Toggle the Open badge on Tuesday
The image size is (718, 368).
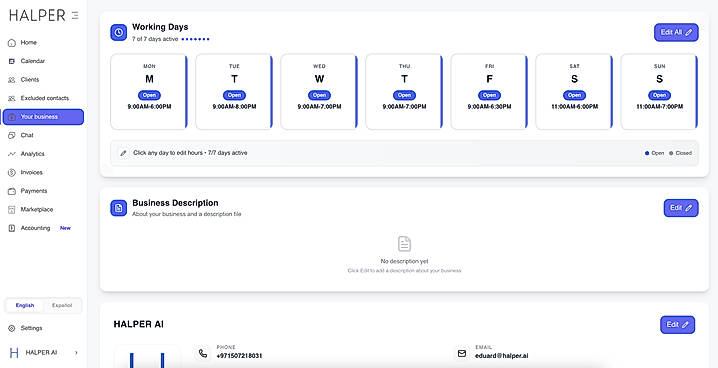pos(234,95)
